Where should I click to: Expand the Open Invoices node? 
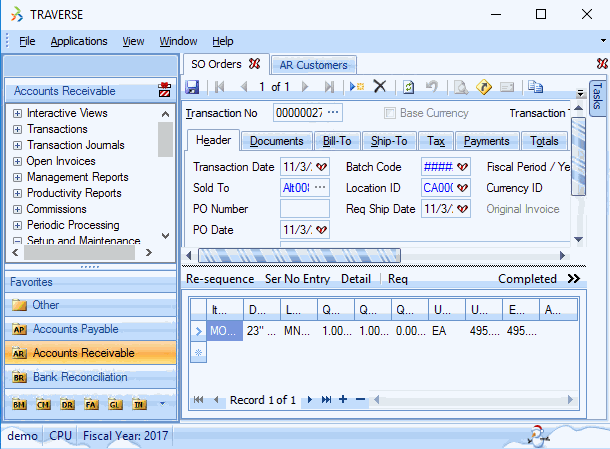click(17, 161)
